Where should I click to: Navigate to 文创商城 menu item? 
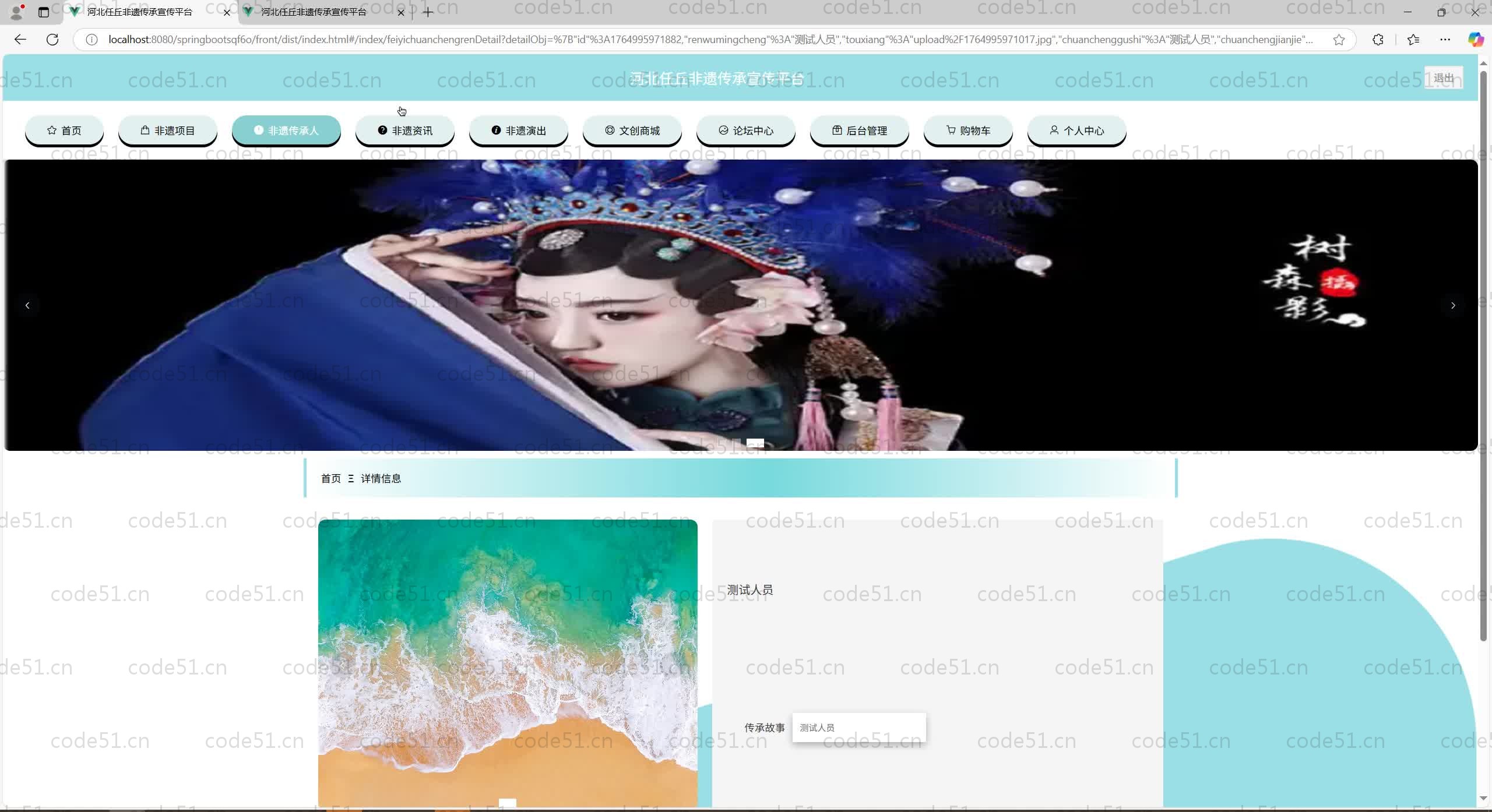click(x=632, y=130)
